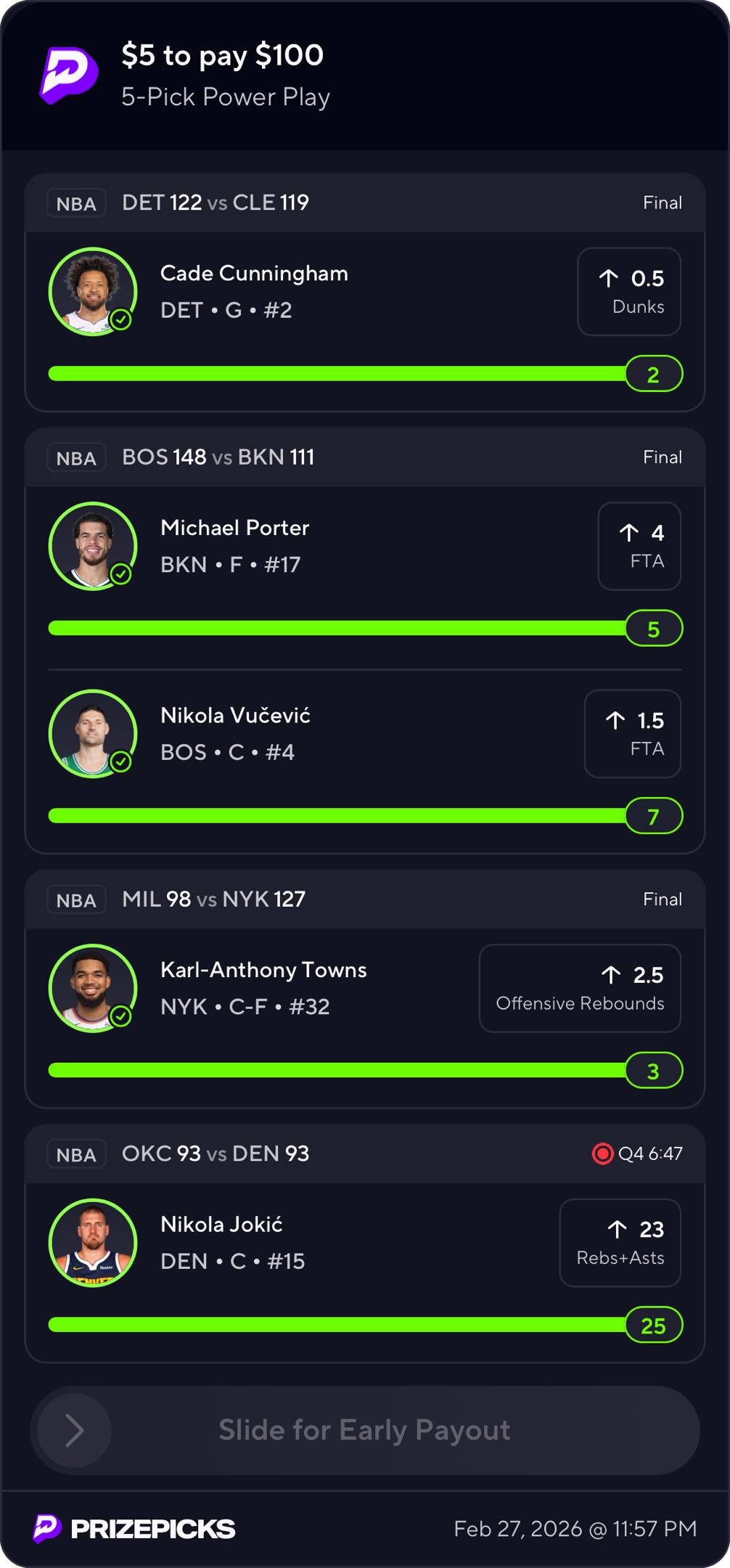Click the PrizePicks footer logo icon

tap(47, 1528)
